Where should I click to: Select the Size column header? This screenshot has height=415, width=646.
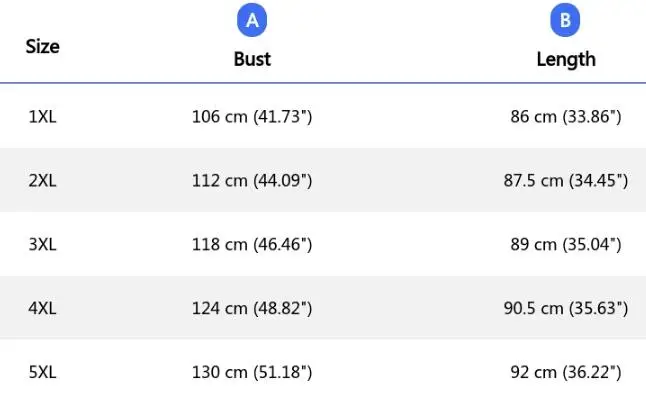pyautogui.click(x=43, y=47)
